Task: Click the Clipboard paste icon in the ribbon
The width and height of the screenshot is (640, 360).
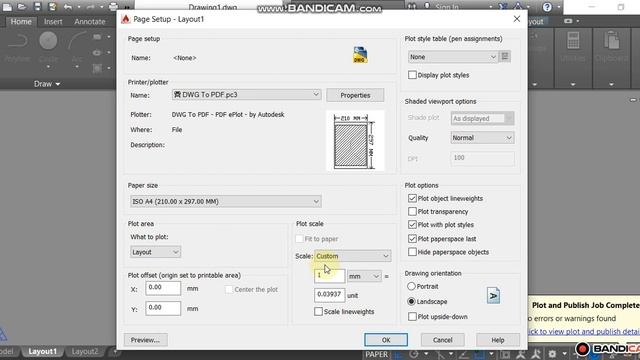Action: [611, 45]
